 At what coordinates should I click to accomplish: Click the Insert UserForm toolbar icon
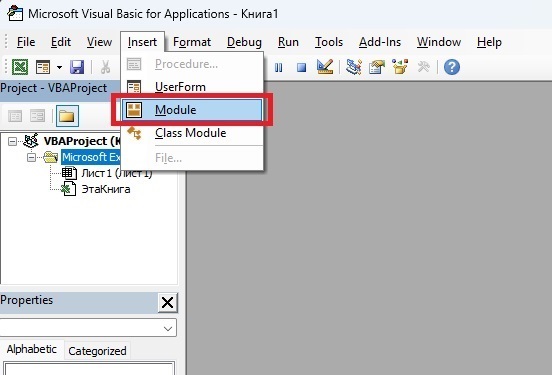coord(43,67)
